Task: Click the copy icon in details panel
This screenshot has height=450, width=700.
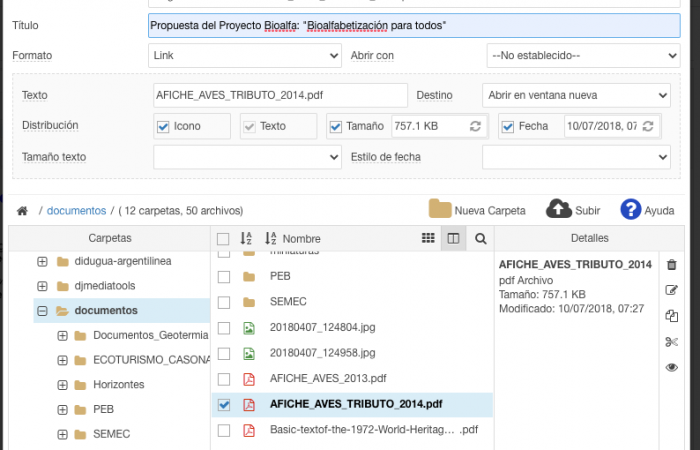Action: (671, 316)
